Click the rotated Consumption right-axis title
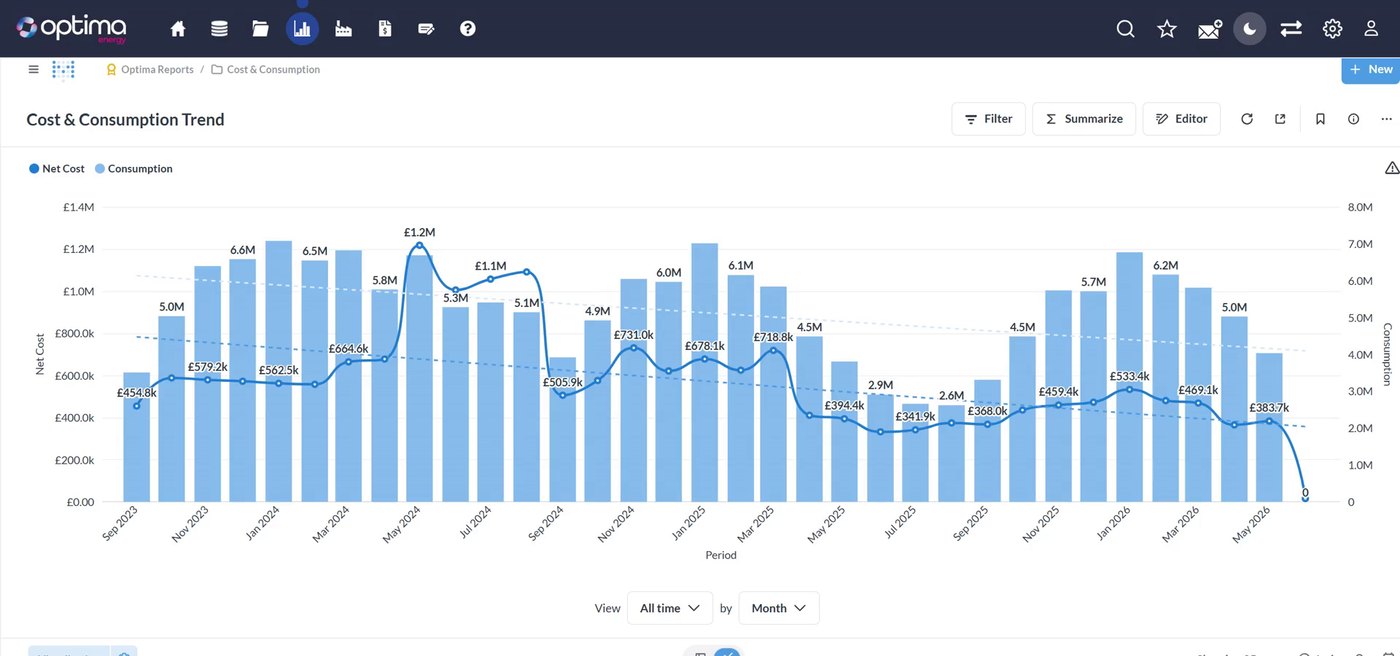1400x656 pixels. (1387, 354)
